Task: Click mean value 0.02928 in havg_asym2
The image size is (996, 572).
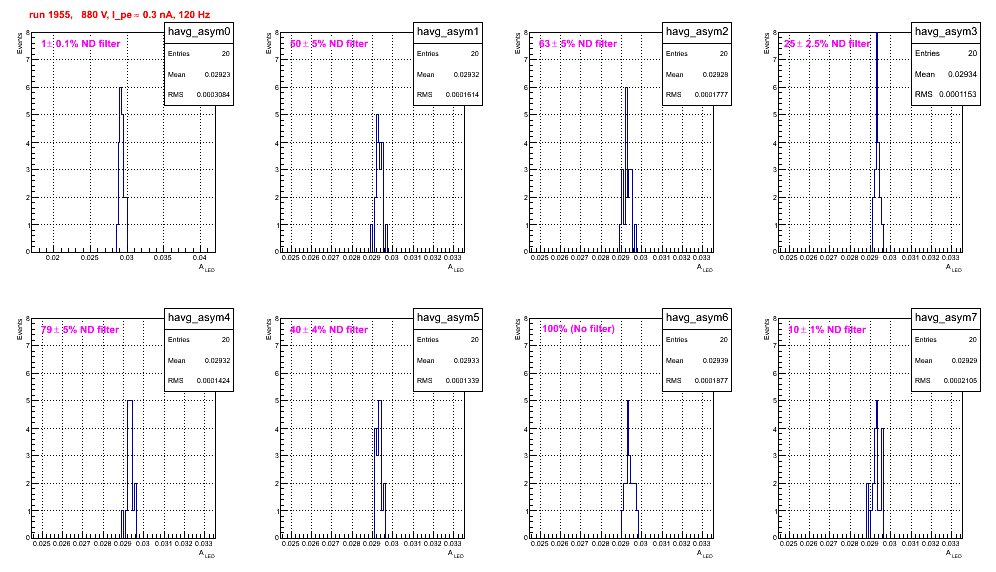Action: click(715, 74)
